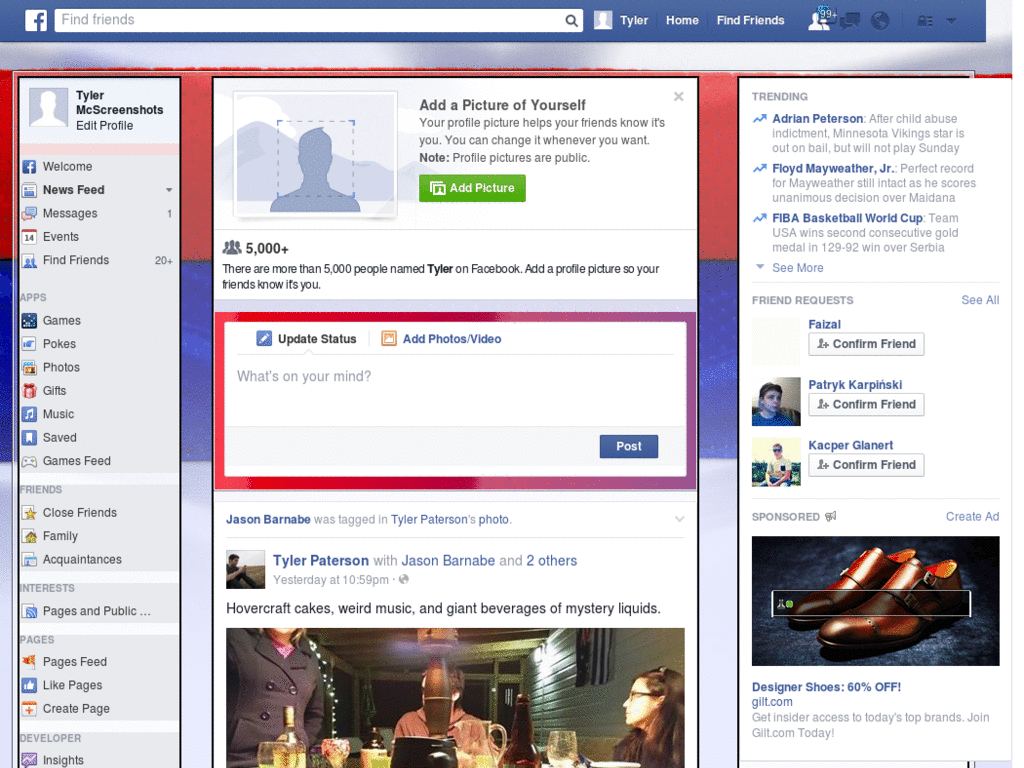Click the Pages Feed icon
Viewport: 1024px width, 768px height.
29,662
